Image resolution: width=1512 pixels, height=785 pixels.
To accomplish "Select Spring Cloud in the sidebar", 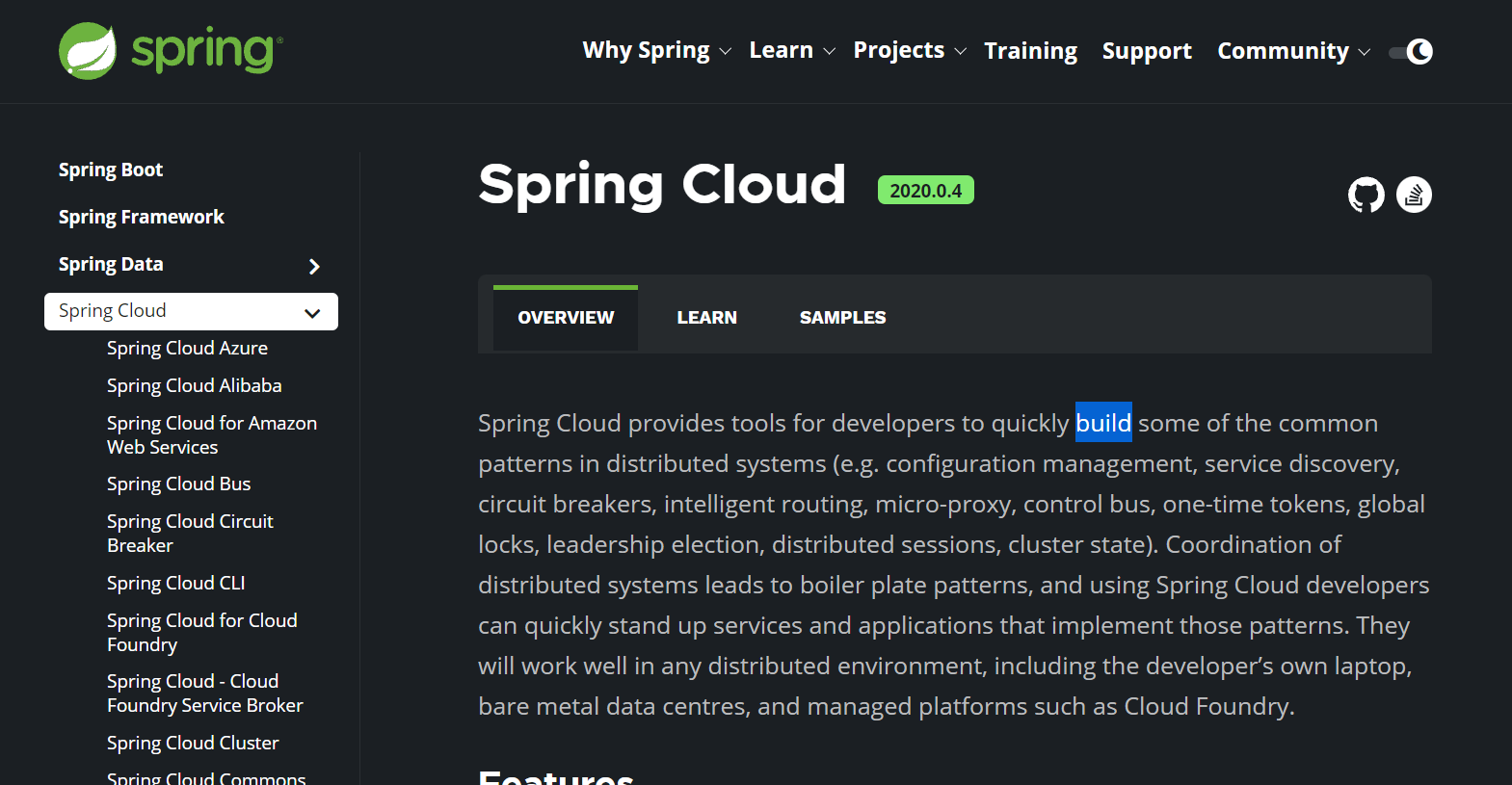I will click(191, 311).
